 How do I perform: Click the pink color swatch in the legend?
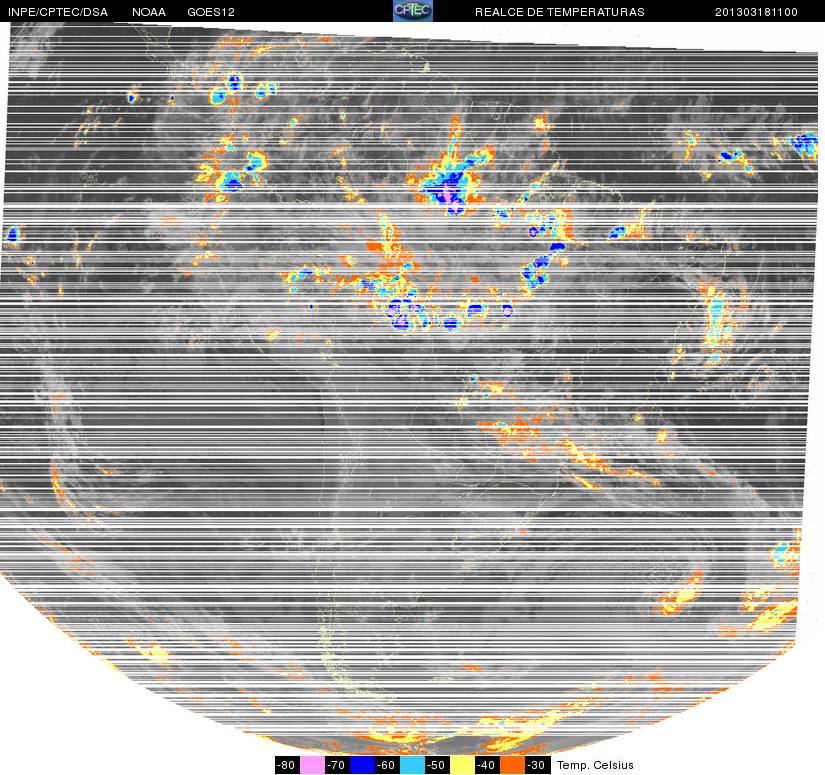(312, 765)
